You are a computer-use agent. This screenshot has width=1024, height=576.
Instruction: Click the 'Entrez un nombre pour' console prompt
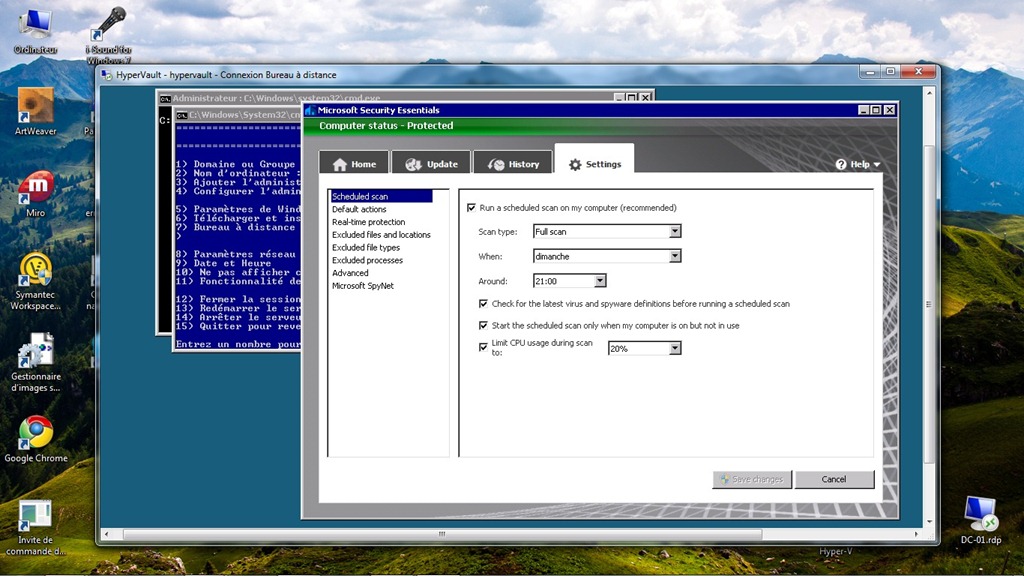[238, 344]
